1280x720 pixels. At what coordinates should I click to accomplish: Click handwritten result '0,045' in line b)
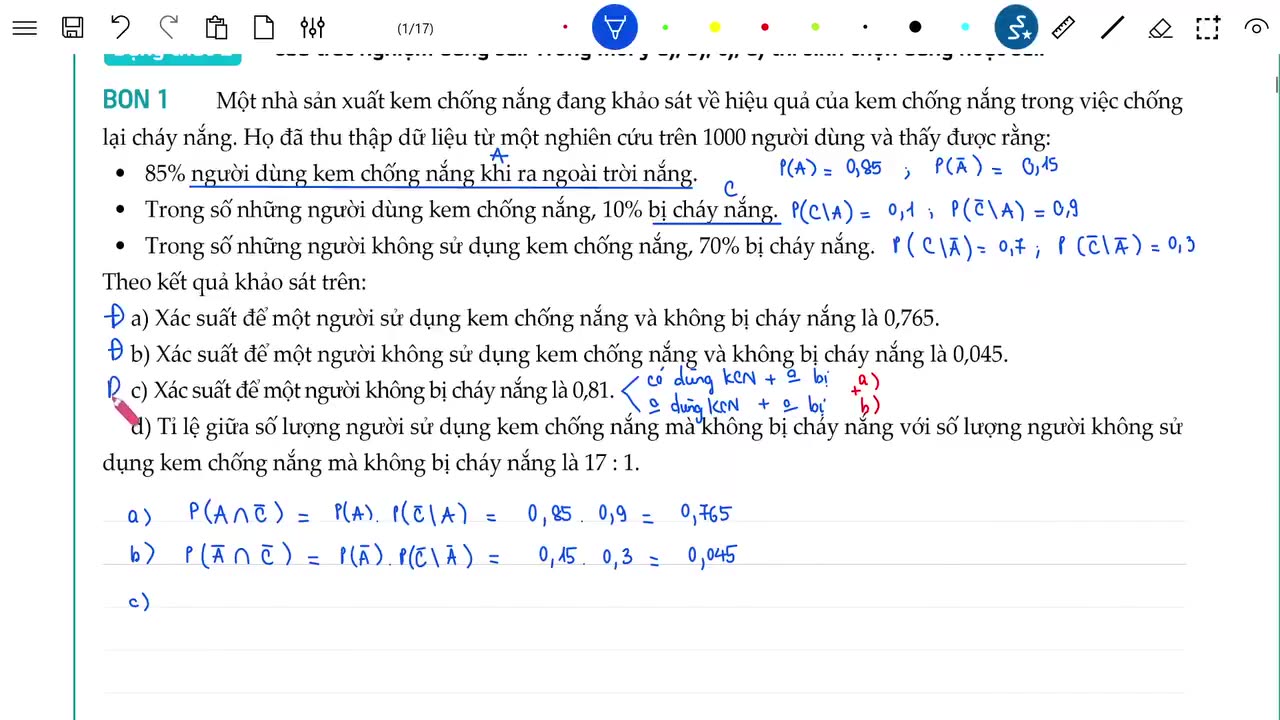pos(712,556)
